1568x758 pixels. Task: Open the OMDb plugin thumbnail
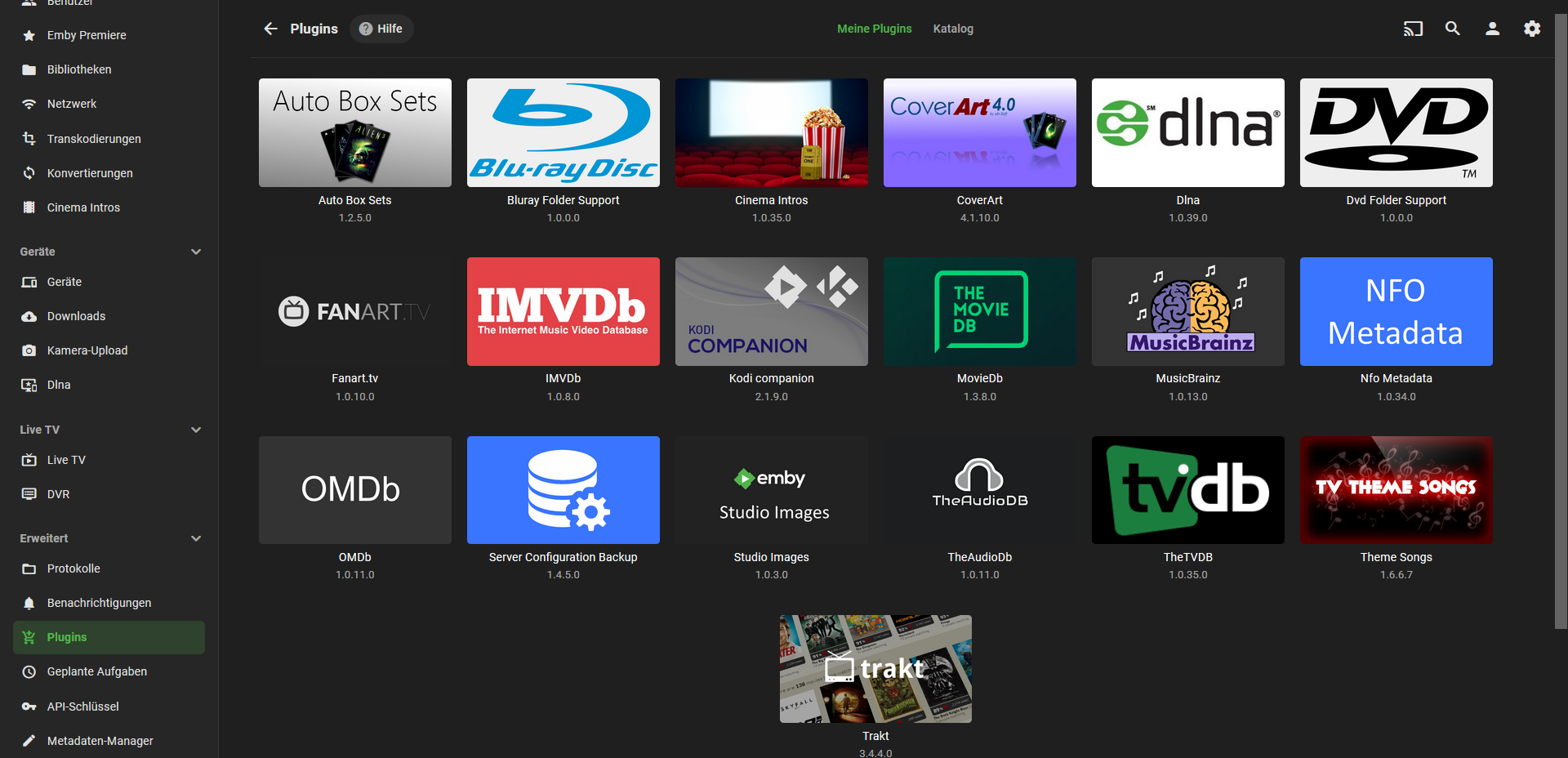coord(355,490)
